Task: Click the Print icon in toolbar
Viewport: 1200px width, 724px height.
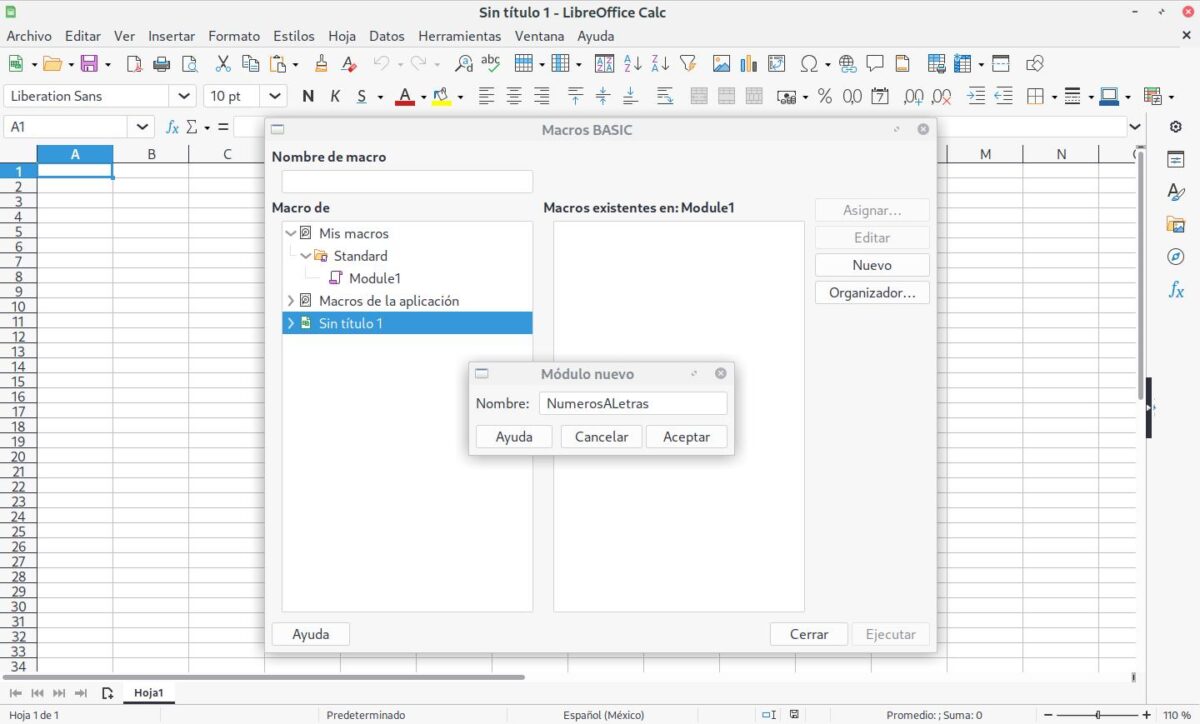Action: point(161,64)
